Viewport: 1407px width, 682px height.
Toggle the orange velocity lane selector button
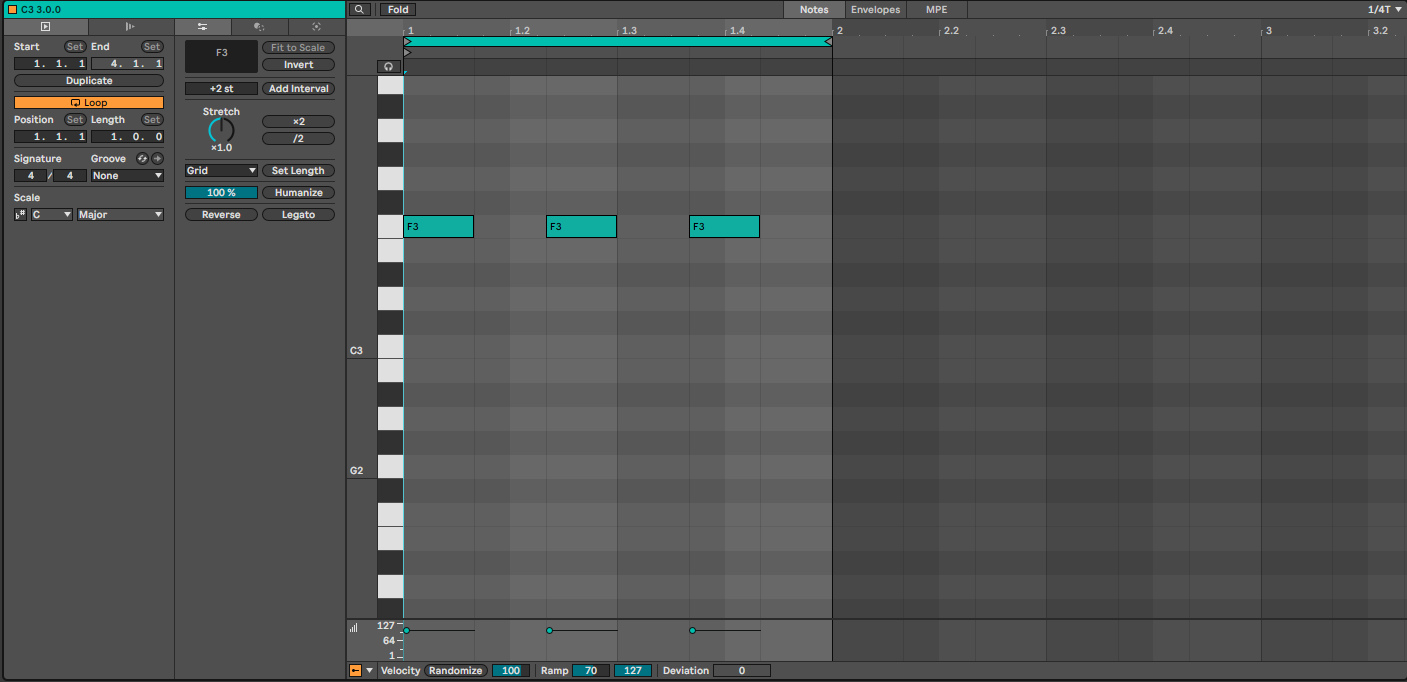tap(355, 671)
